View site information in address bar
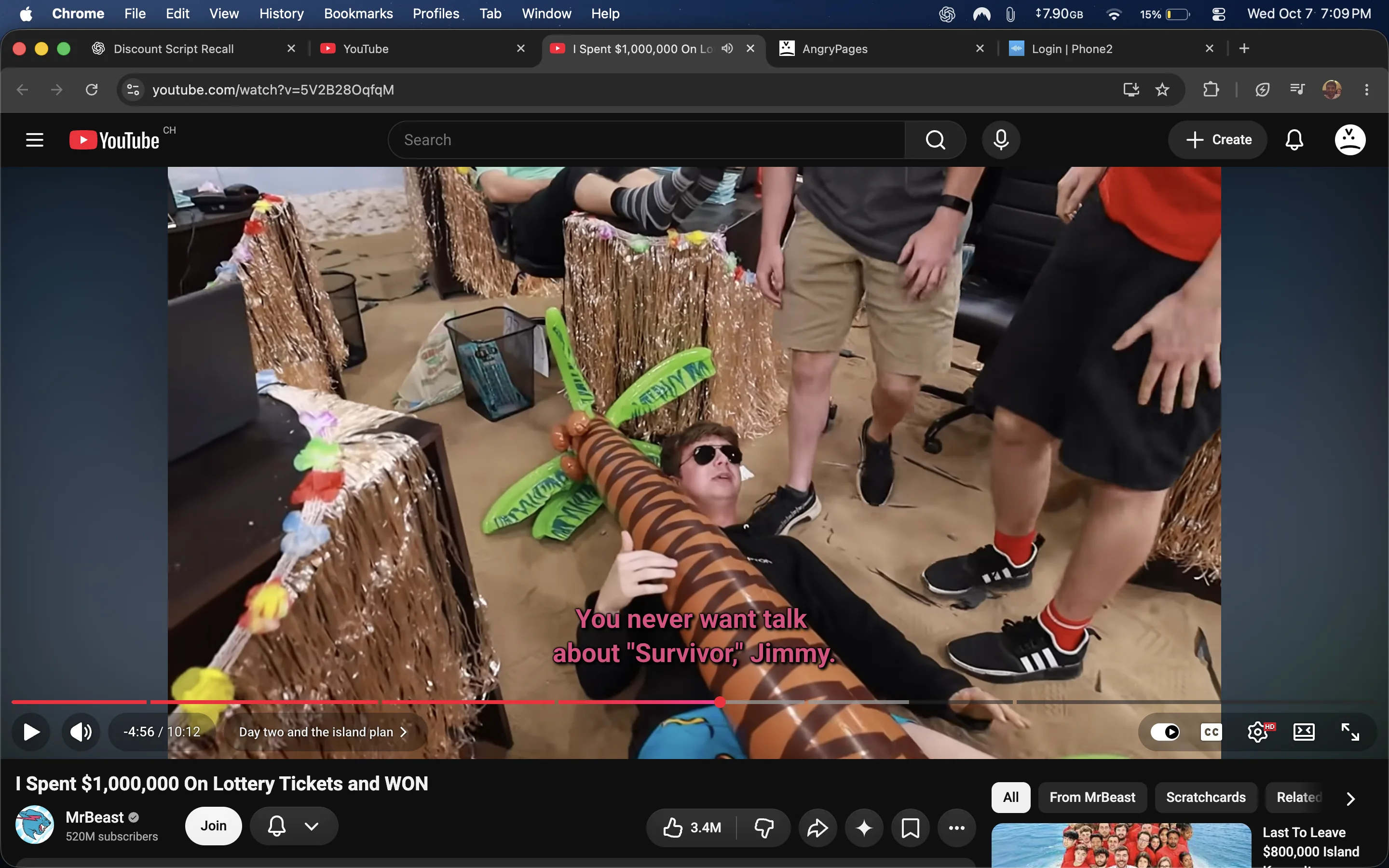This screenshot has height=868, width=1389. click(133, 90)
